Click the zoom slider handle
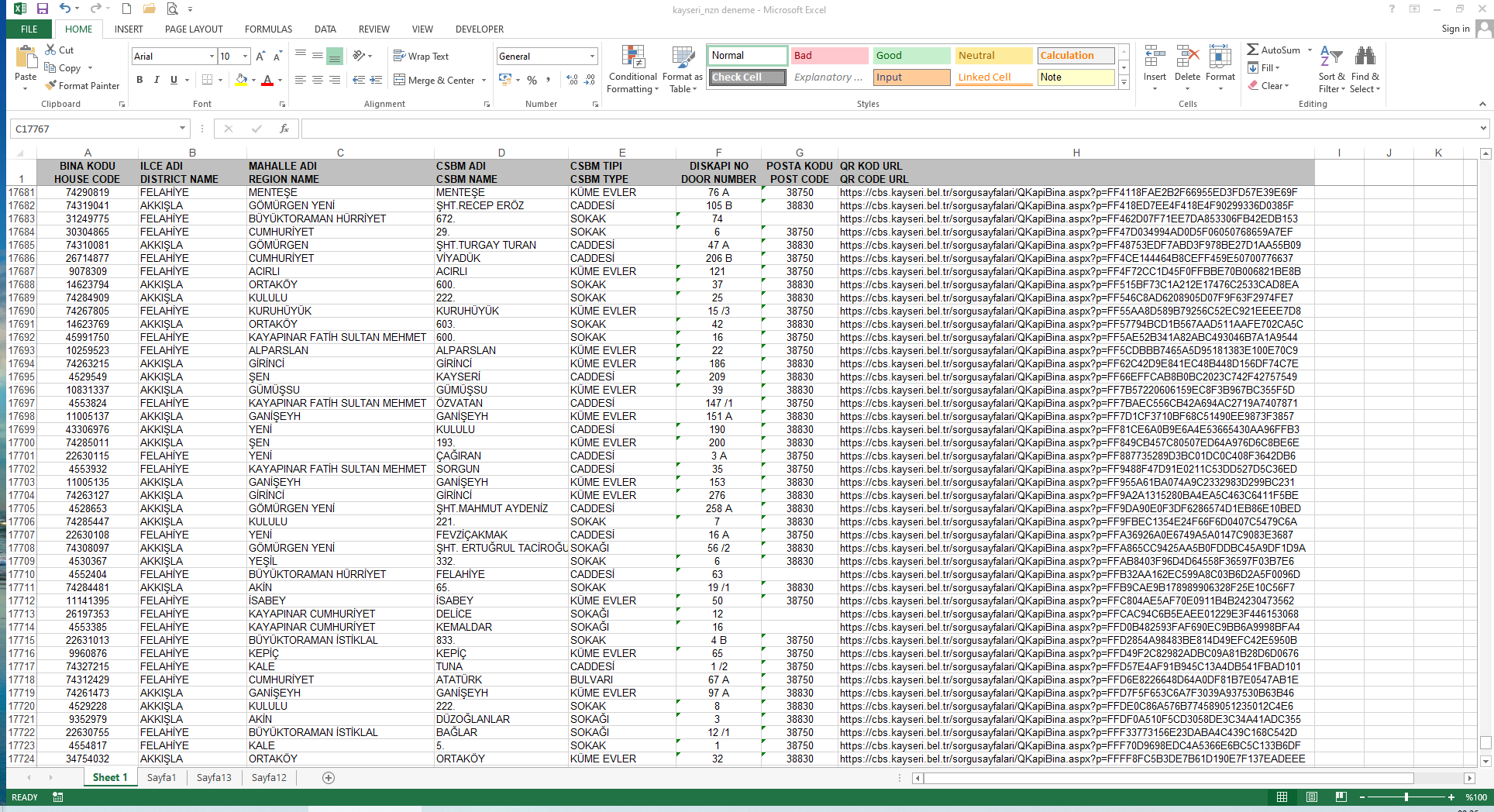The image size is (1494, 812). pyautogui.click(x=1406, y=797)
